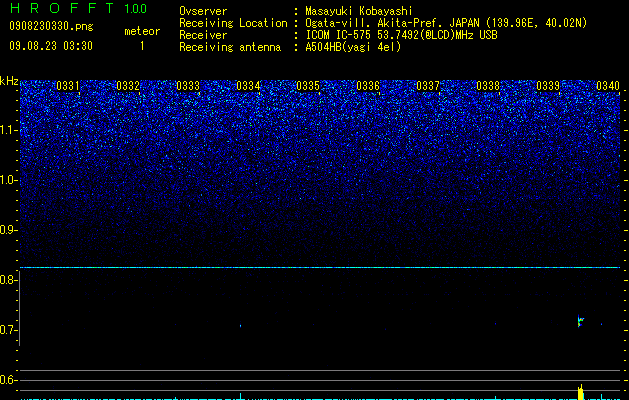Click the 0340 time marker
This screenshot has width=629, height=400.
tap(608, 86)
